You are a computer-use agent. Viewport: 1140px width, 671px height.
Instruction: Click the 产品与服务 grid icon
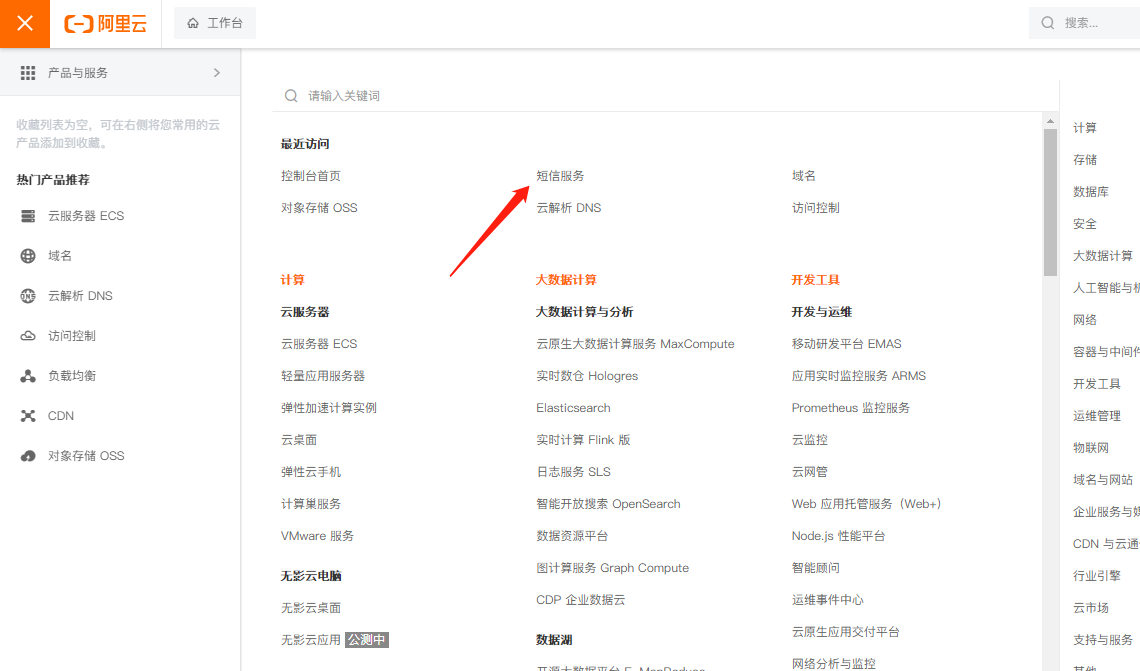28,73
